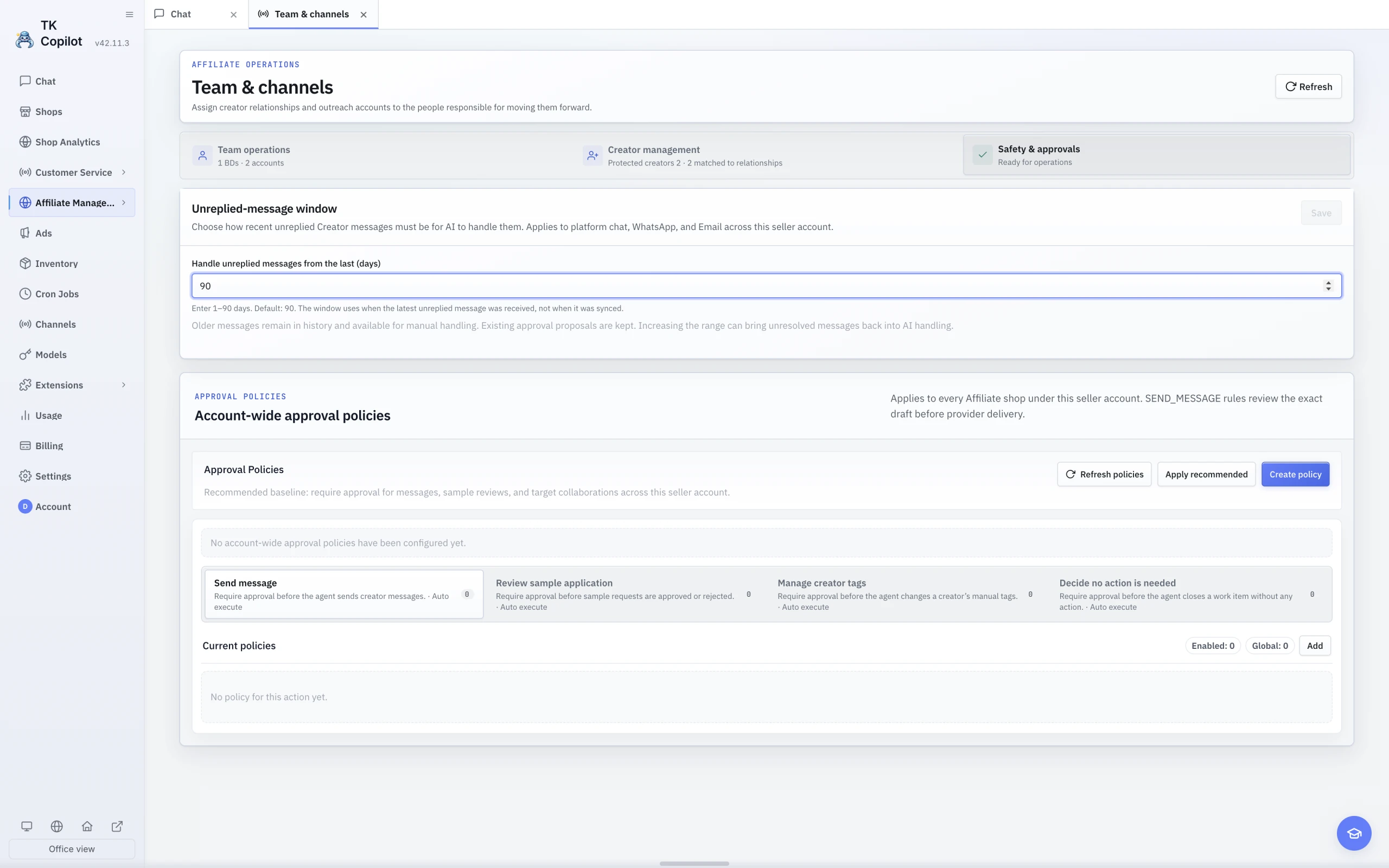The width and height of the screenshot is (1389, 868).
Task: Click the home icon in sidebar footer
Action: coord(87,826)
